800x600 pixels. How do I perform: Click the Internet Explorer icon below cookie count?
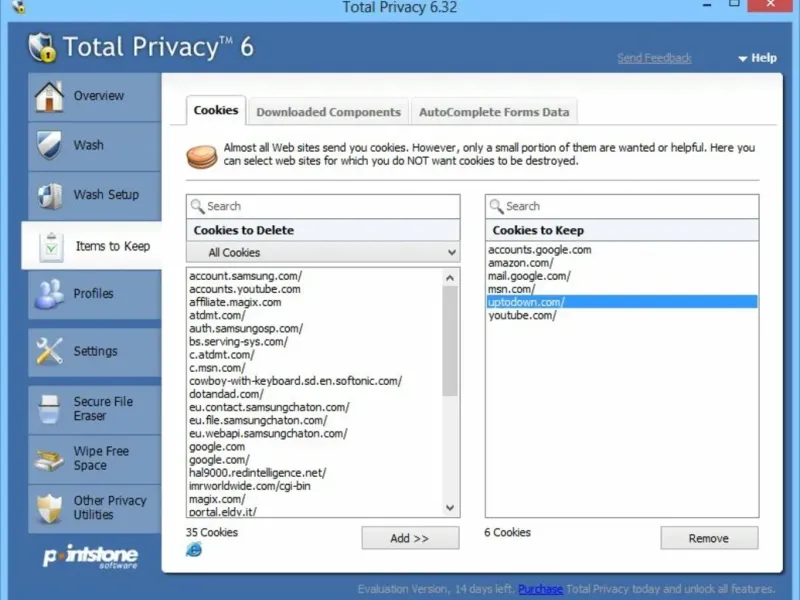coord(194,549)
